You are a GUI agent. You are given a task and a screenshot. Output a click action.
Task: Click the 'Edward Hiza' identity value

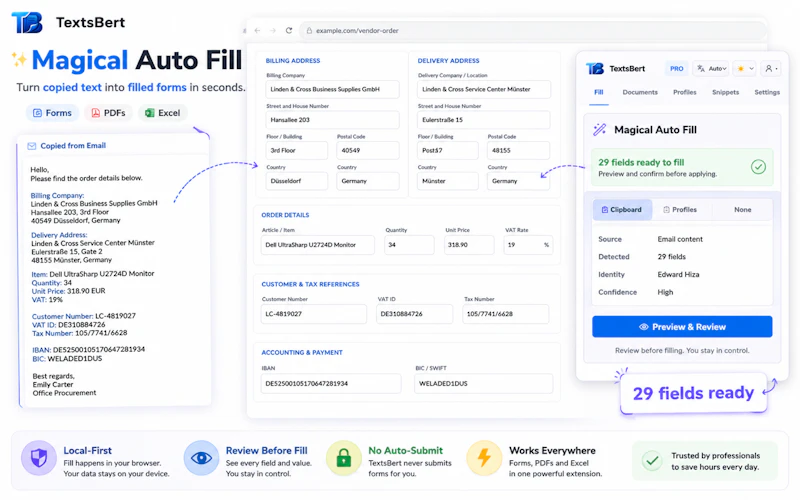678,274
